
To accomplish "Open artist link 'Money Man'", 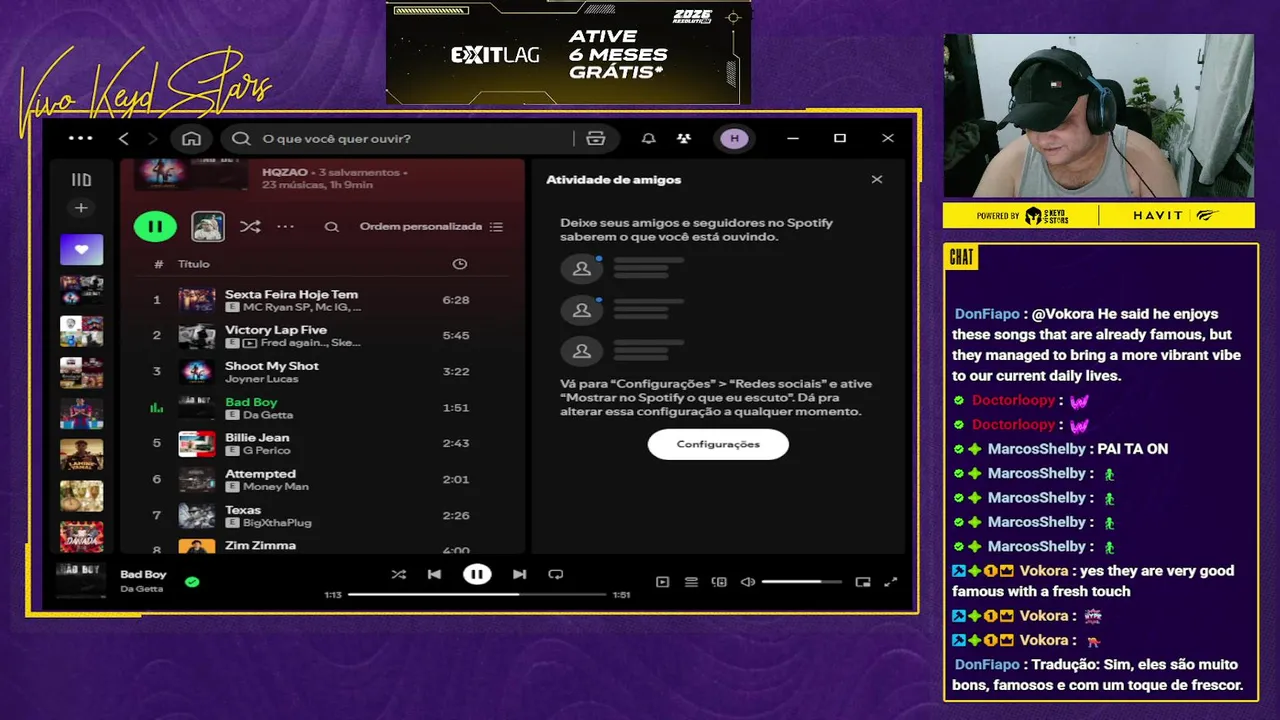I will pyautogui.click(x=276, y=487).
